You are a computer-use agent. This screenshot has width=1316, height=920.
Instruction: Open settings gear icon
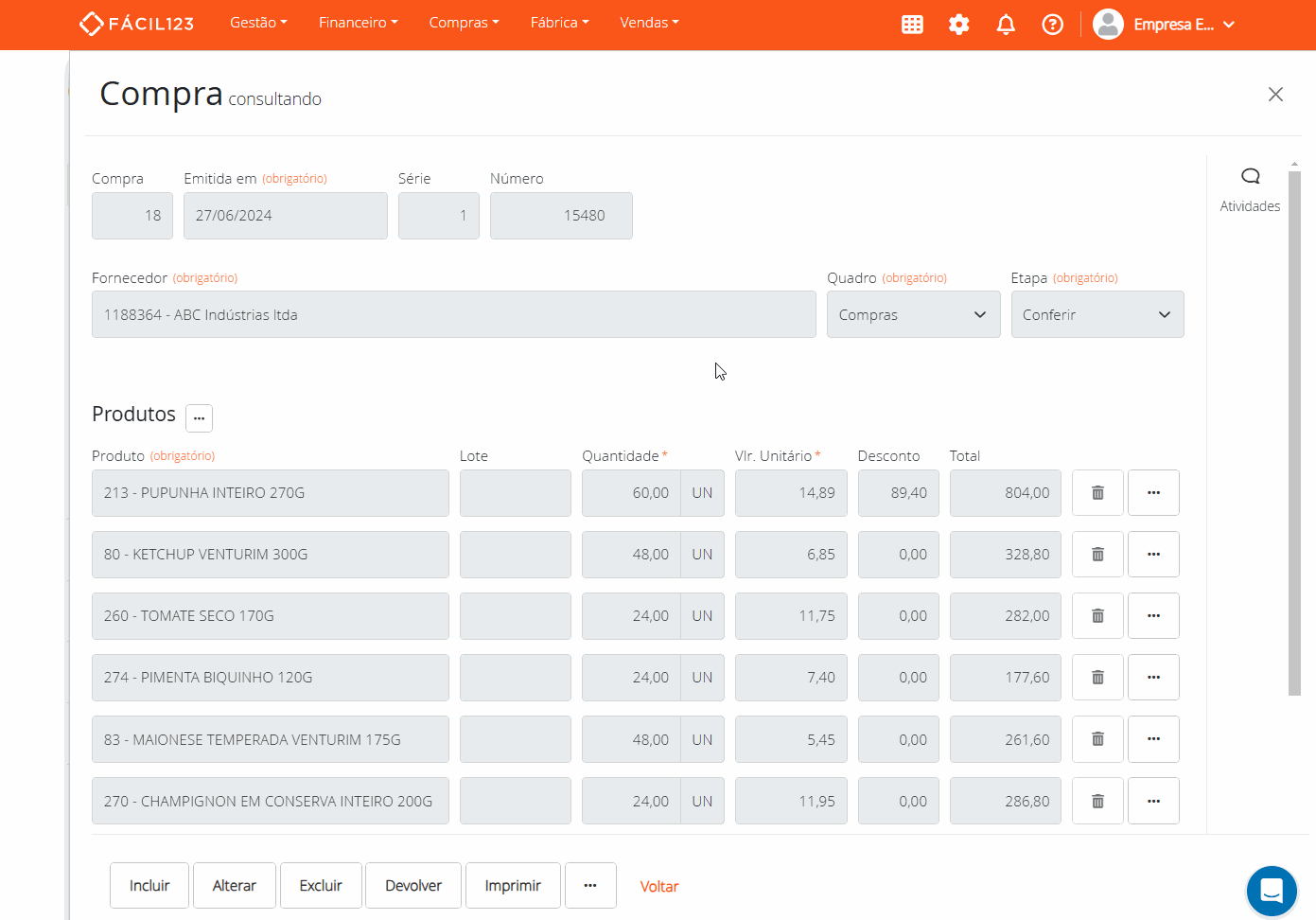tap(958, 25)
